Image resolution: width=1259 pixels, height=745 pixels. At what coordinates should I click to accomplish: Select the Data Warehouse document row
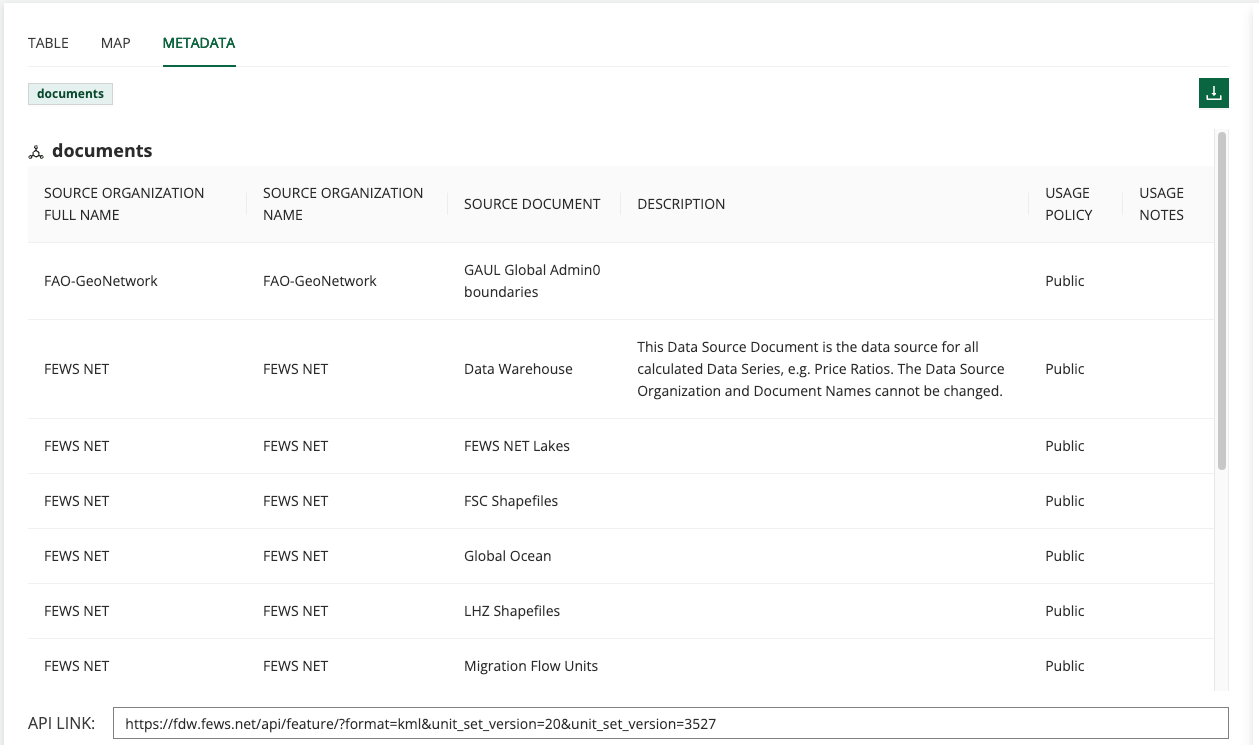click(518, 369)
